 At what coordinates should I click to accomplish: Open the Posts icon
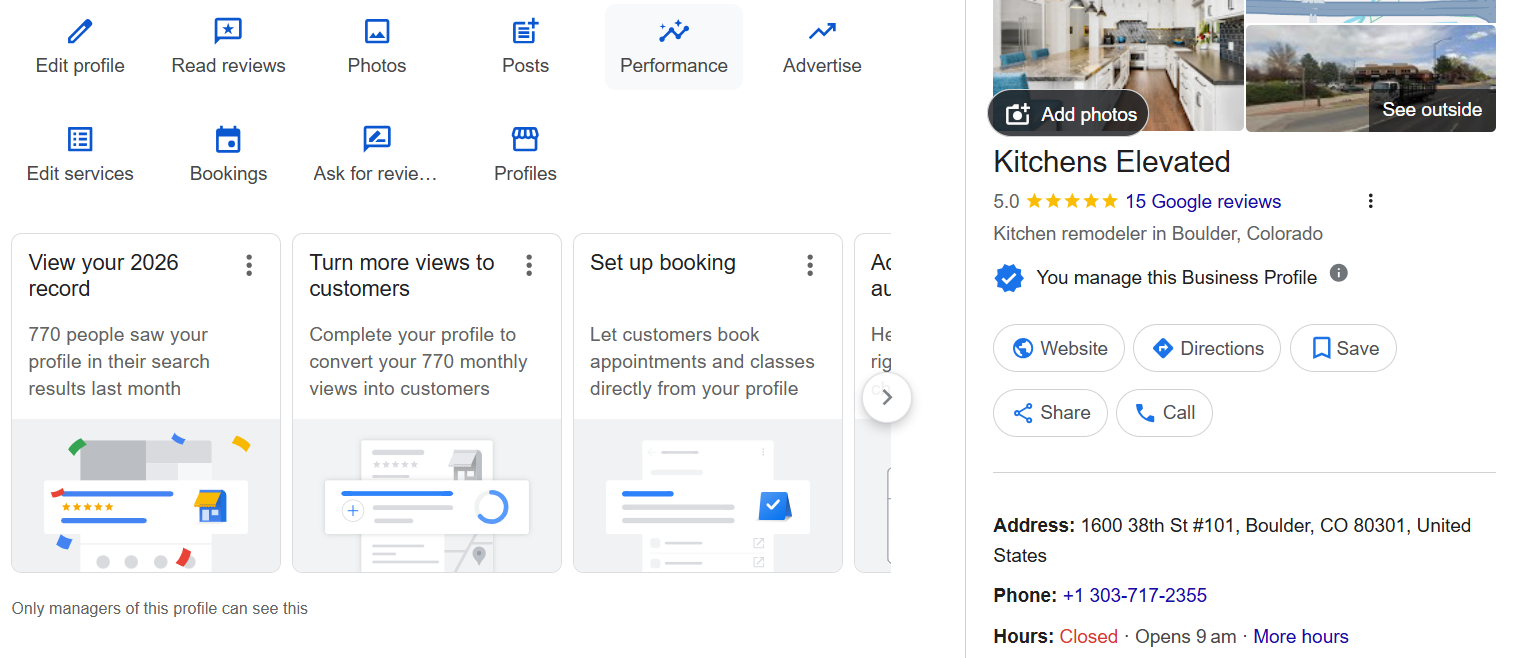click(x=525, y=32)
